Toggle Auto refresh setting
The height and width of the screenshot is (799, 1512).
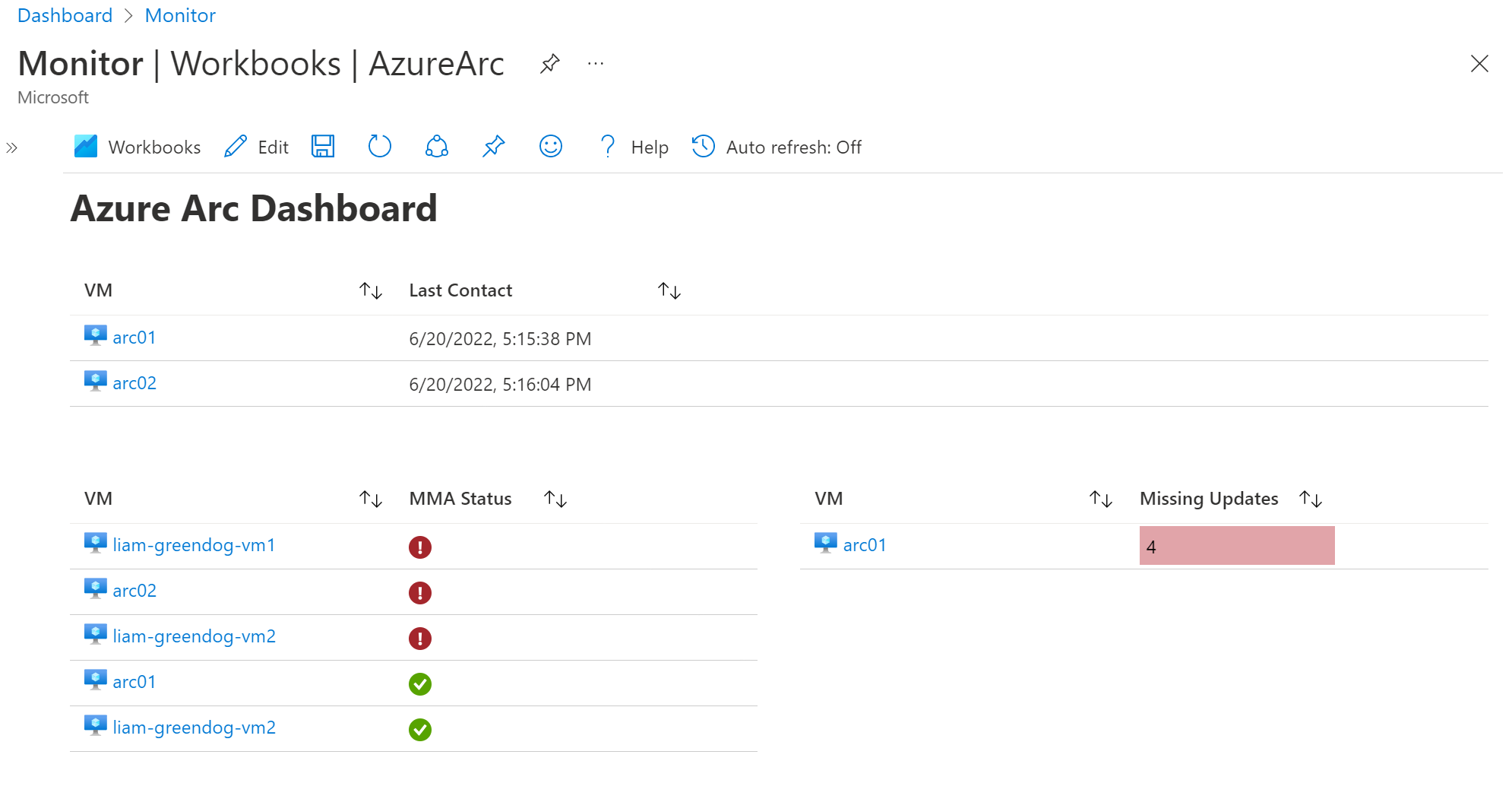tap(793, 147)
